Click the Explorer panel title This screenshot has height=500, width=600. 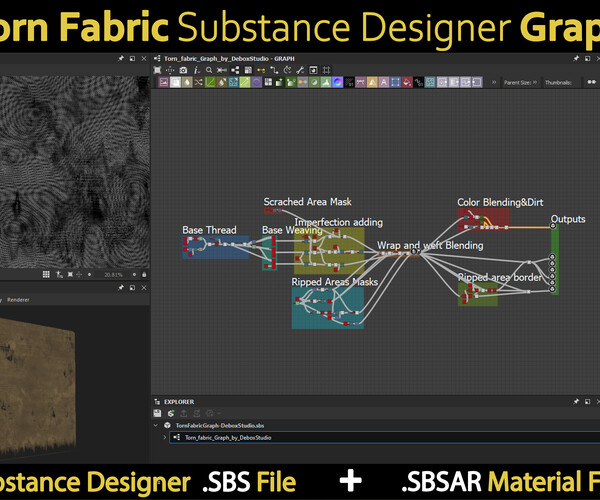(179, 402)
